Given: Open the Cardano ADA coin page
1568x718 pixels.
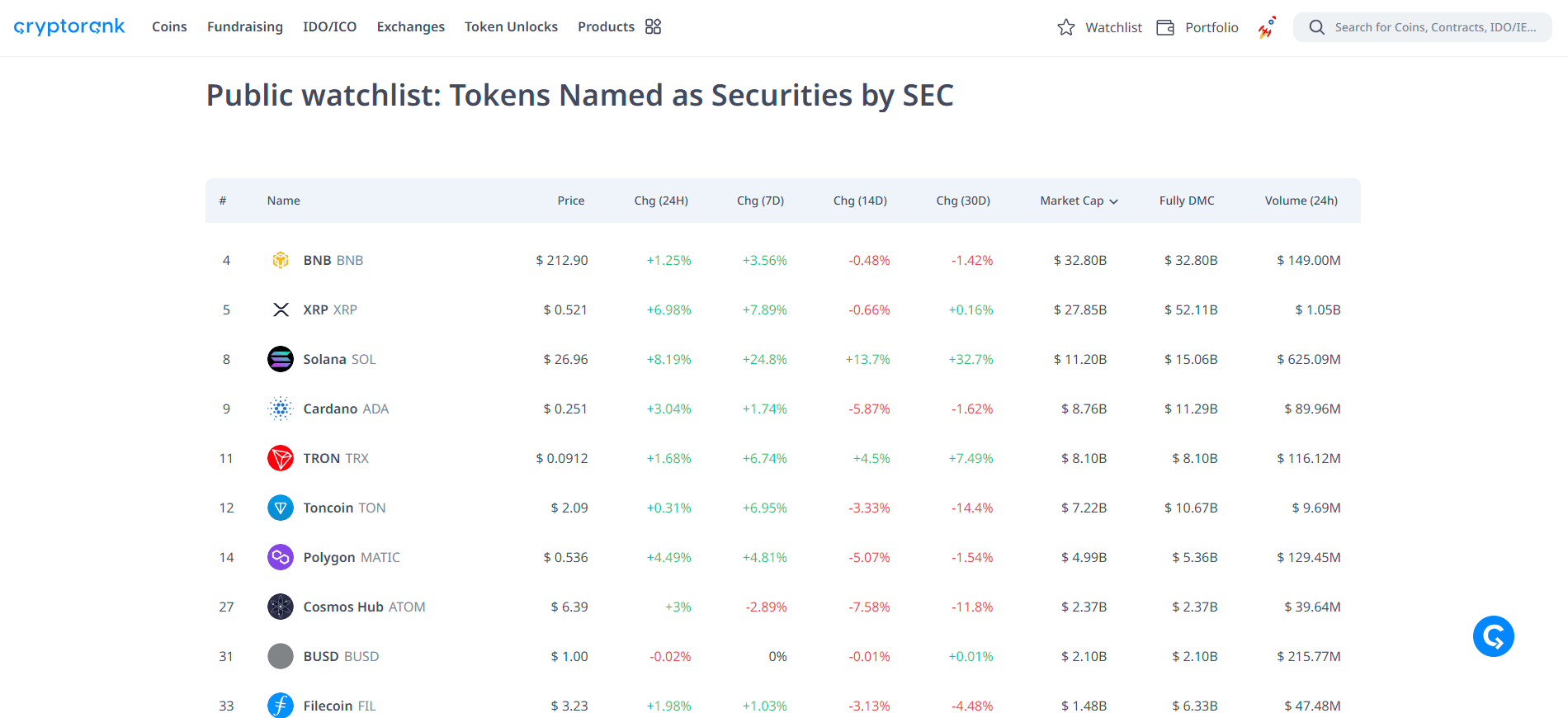Looking at the screenshot, I should coord(345,409).
